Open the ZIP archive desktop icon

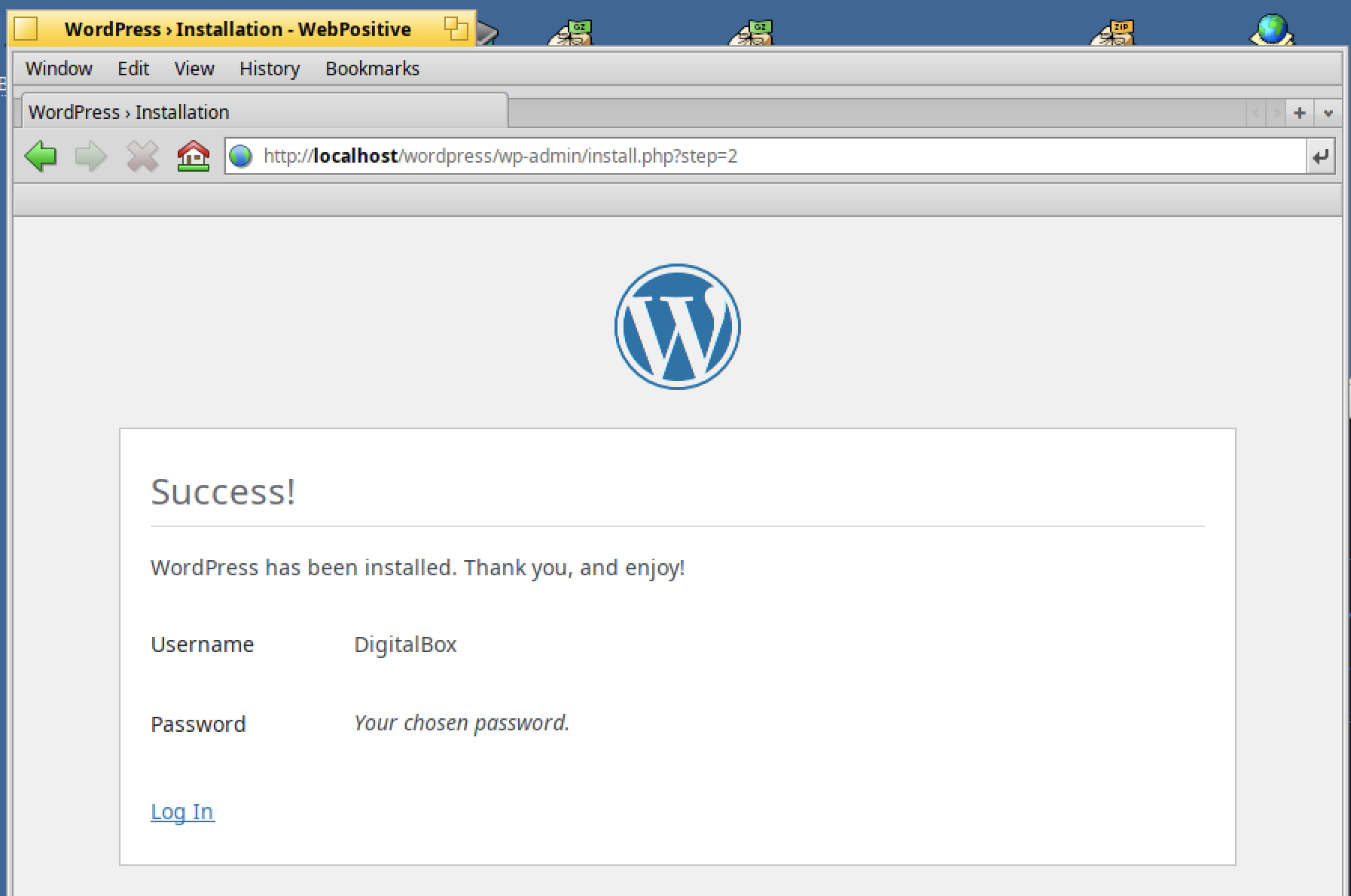[1112, 32]
